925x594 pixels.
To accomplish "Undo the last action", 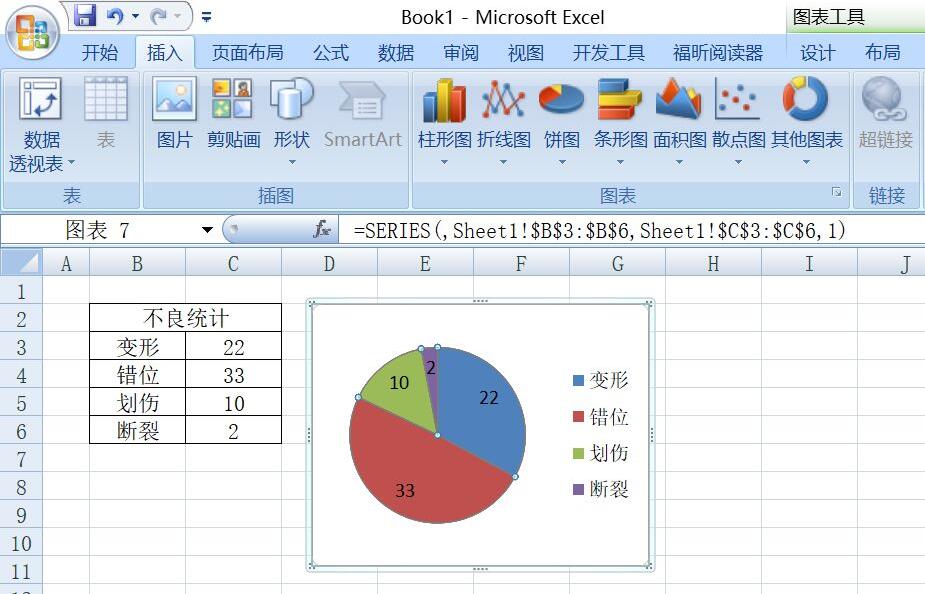I will tap(115, 16).
